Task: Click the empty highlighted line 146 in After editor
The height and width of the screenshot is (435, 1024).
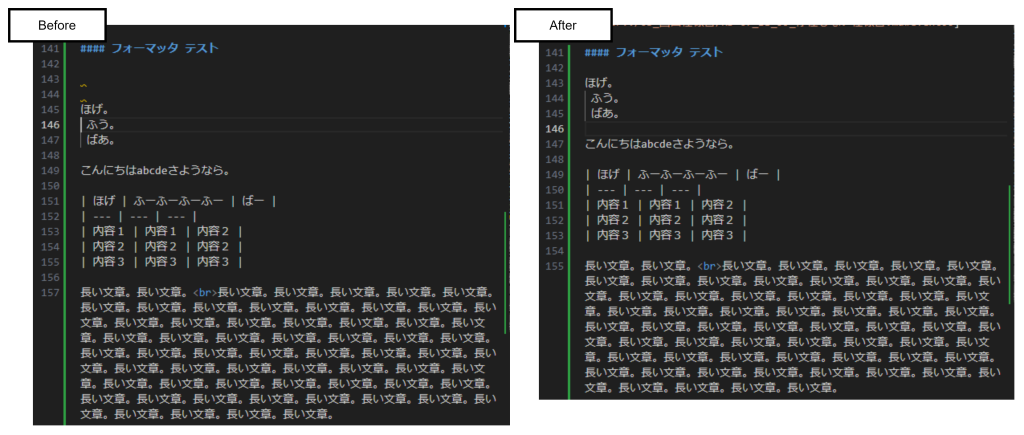Action: click(x=795, y=129)
